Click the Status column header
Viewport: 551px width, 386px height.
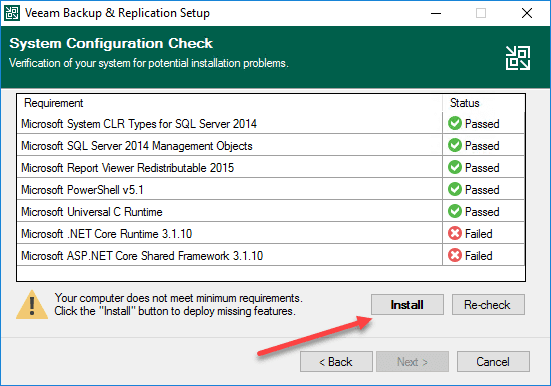[484, 103]
